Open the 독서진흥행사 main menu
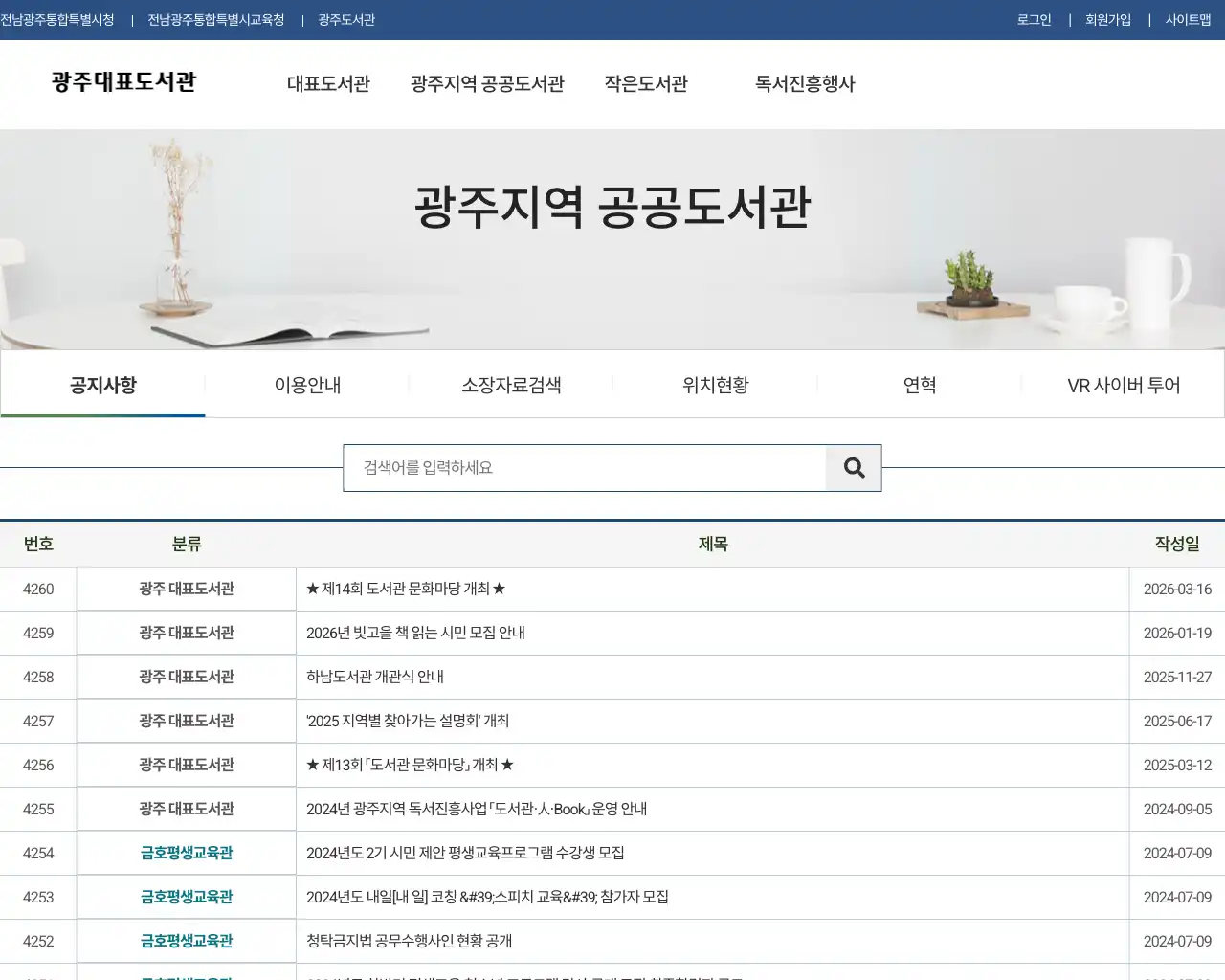Image resolution: width=1225 pixels, height=980 pixels. coord(805,84)
